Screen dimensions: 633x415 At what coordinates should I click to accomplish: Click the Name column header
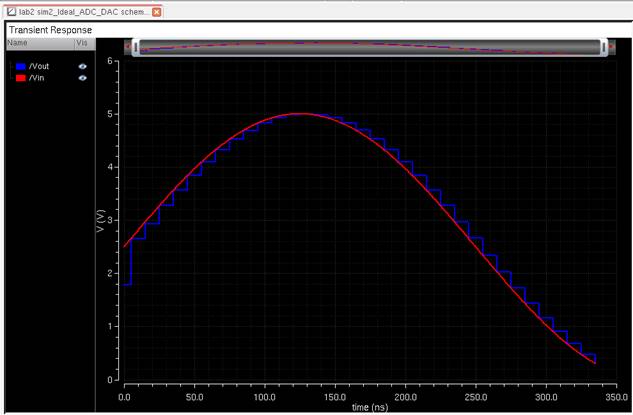18,43
